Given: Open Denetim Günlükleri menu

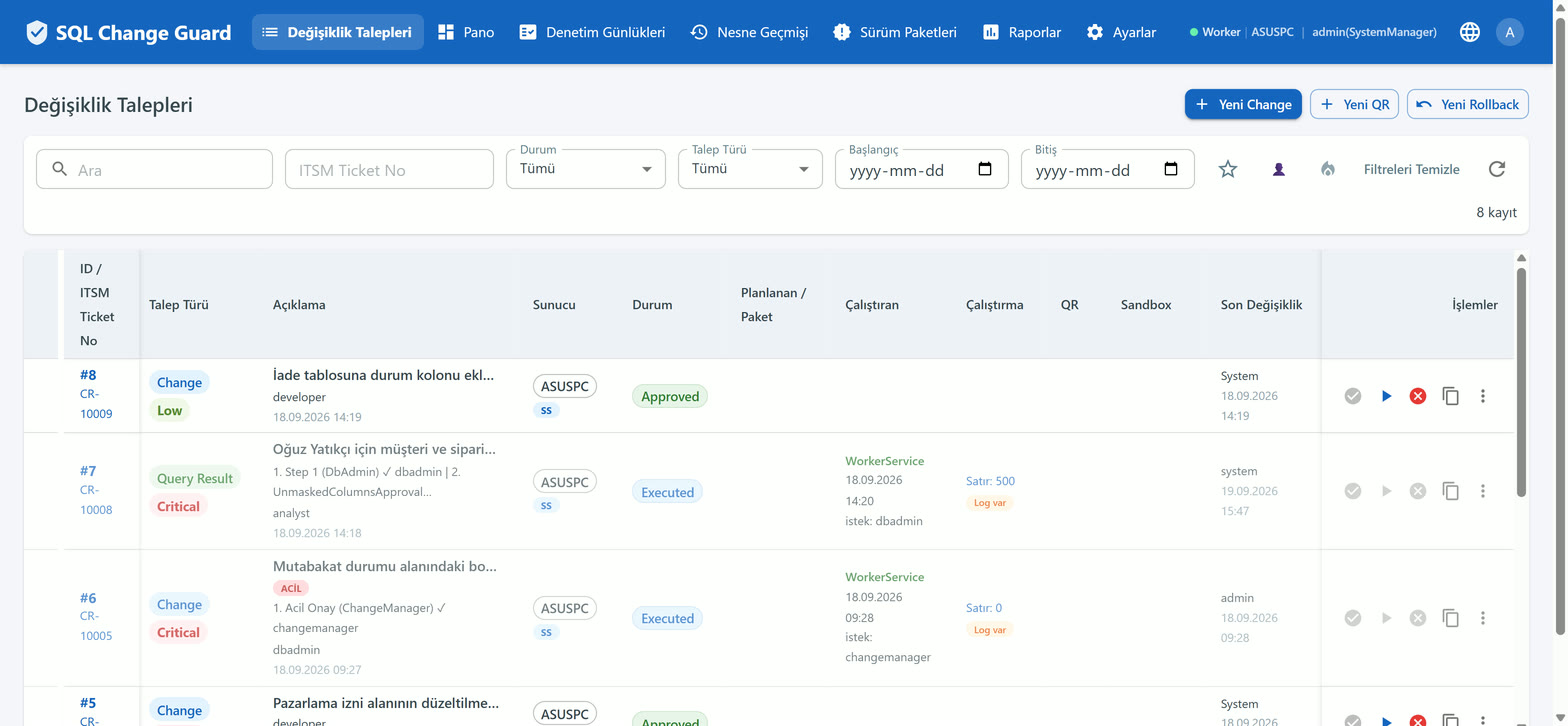Looking at the screenshot, I should pos(592,32).
